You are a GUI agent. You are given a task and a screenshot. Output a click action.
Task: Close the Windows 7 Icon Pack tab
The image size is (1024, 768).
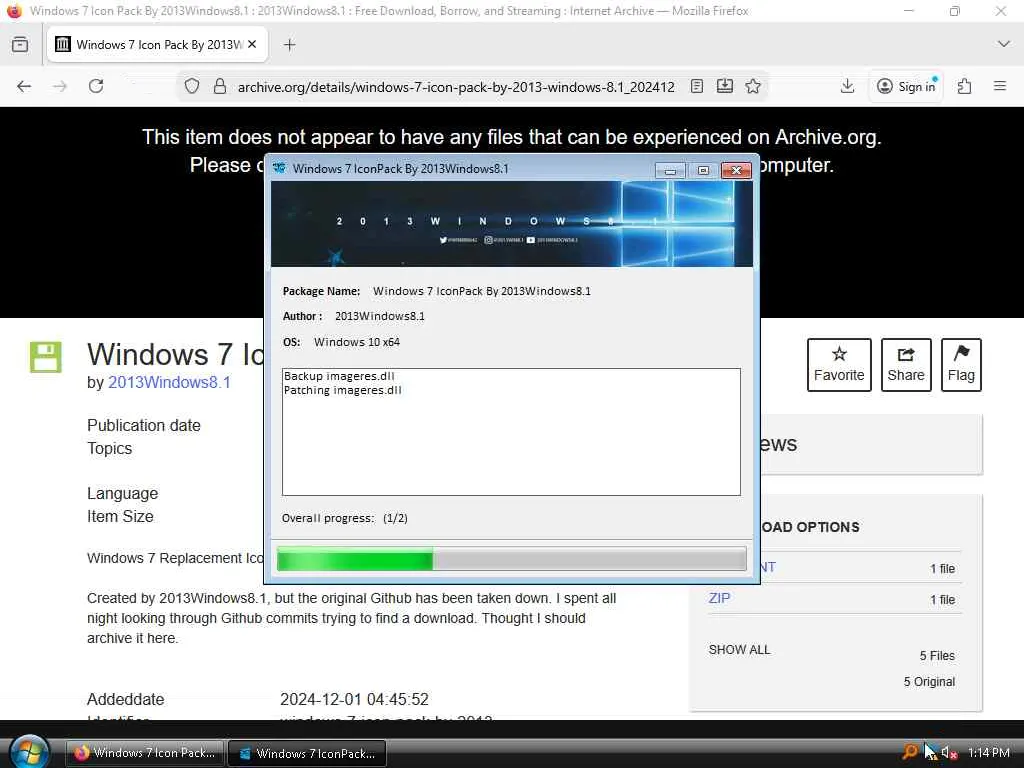[x=252, y=44]
